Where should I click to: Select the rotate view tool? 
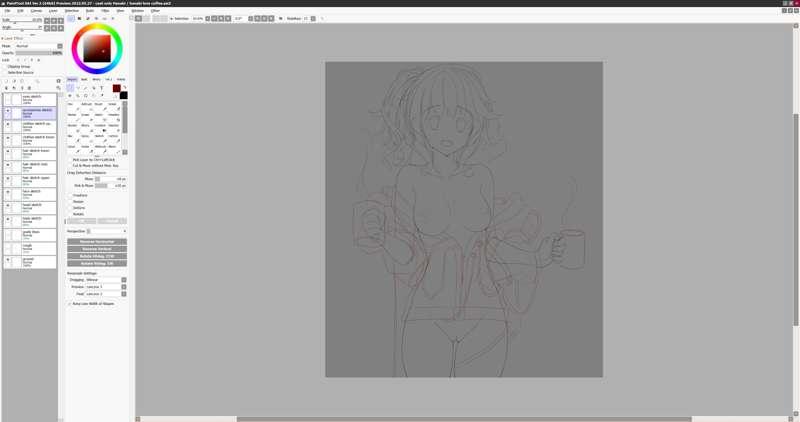point(86,95)
